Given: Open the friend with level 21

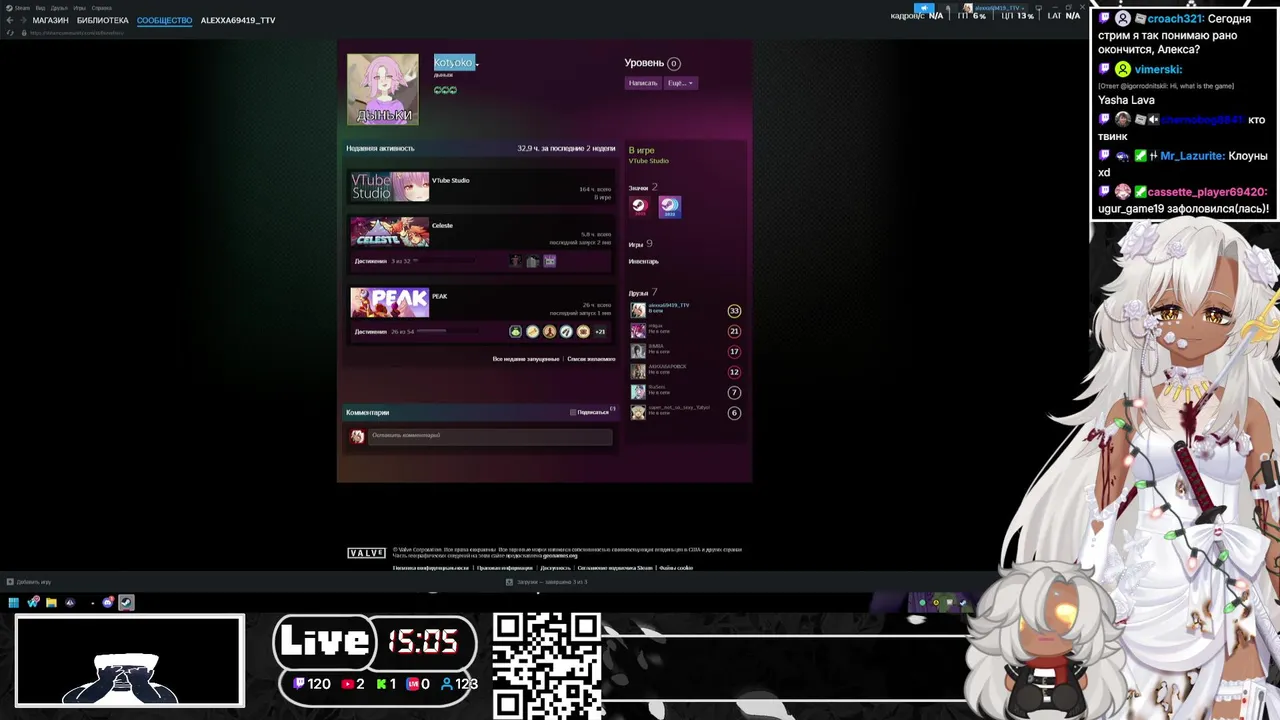Looking at the screenshot, I should coord(686,331).
